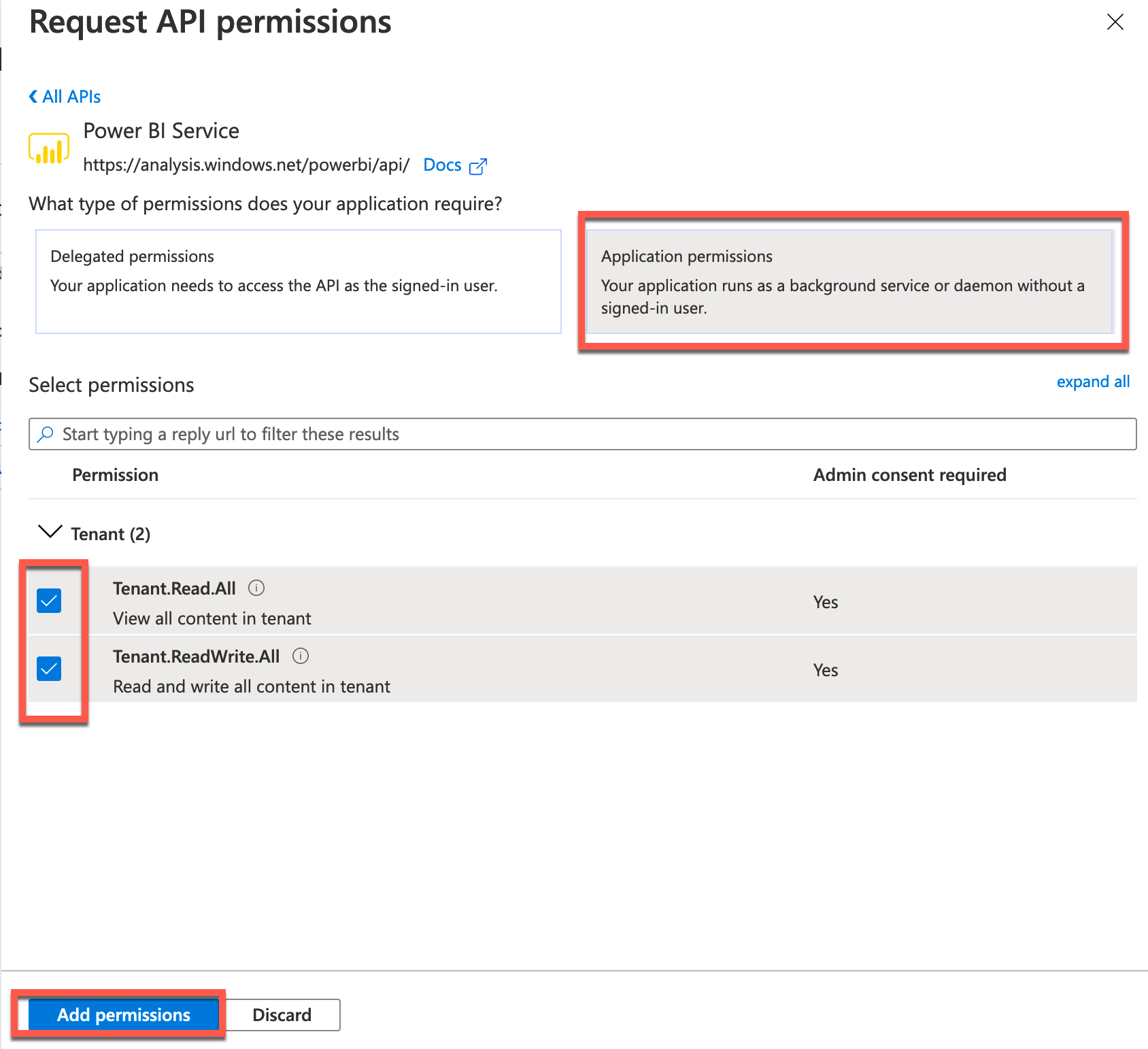
Task: Open the Docs link
Action: [x=442, y=165]
